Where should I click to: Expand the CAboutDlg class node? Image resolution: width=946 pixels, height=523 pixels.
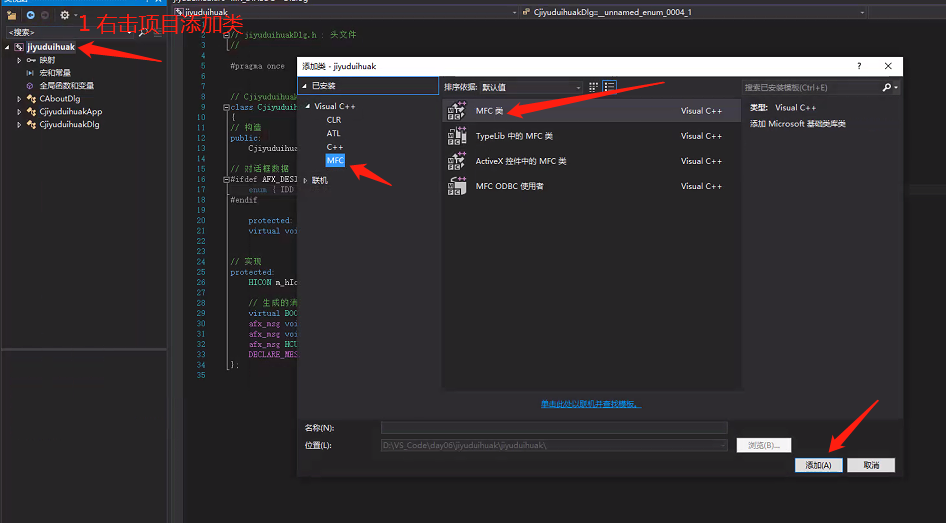[x=19, y=98]
